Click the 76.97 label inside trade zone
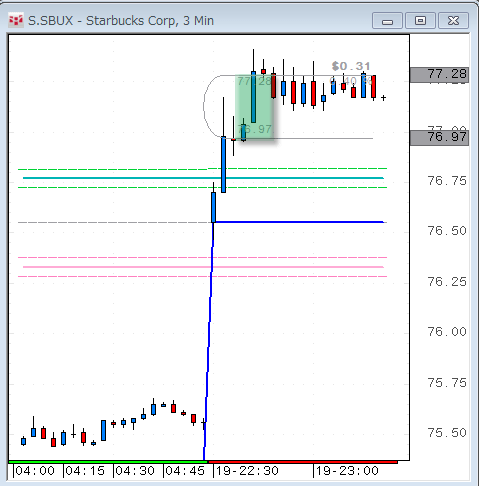479x486 pixels. [255, 129]
